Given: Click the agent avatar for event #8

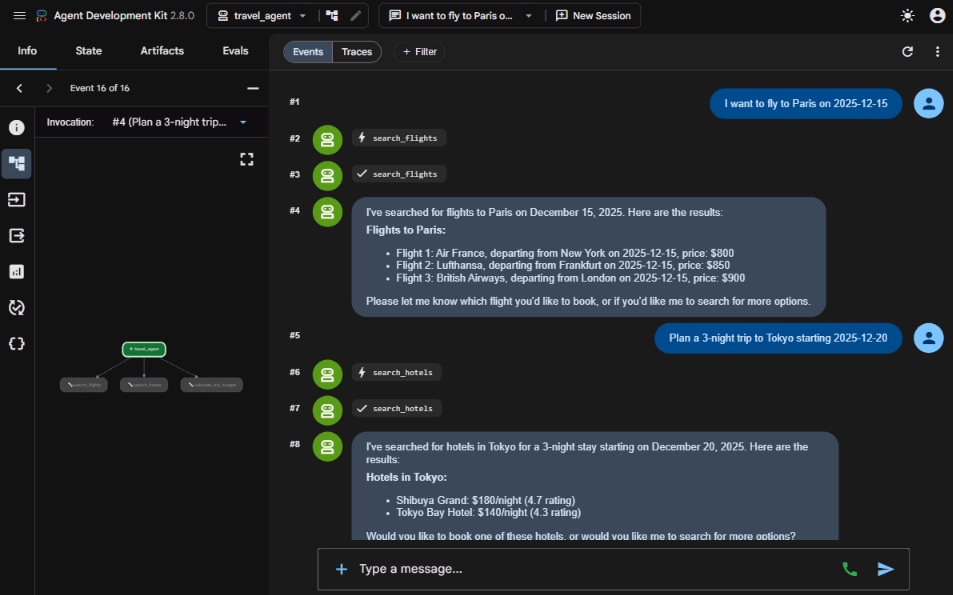Looking at the screenshot, I should tap(328, 447).
